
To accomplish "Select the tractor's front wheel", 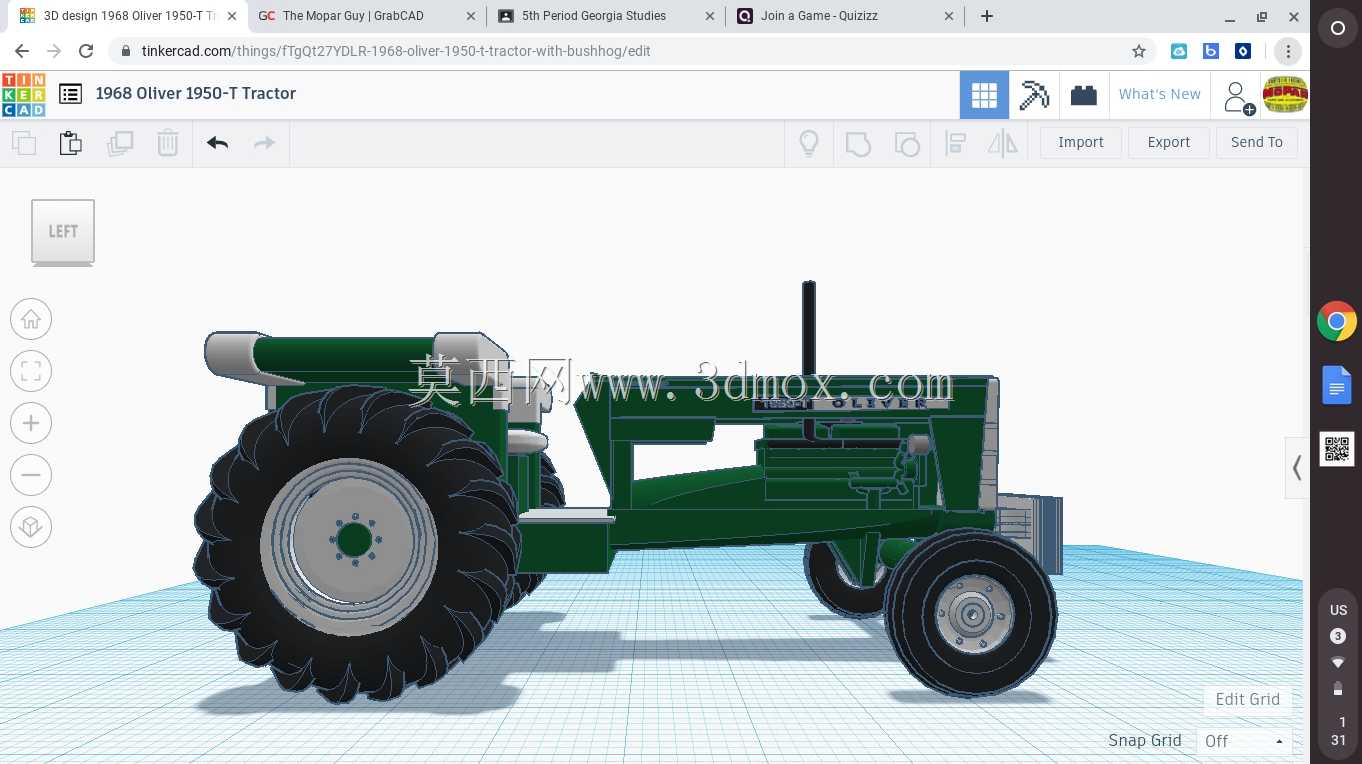I will [x=970, y=614].
